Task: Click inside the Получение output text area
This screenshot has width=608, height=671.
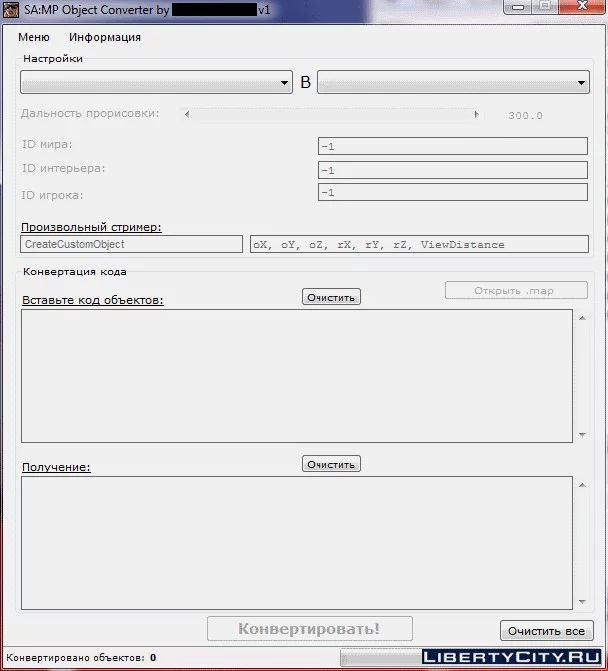Action: coord(297,543)
